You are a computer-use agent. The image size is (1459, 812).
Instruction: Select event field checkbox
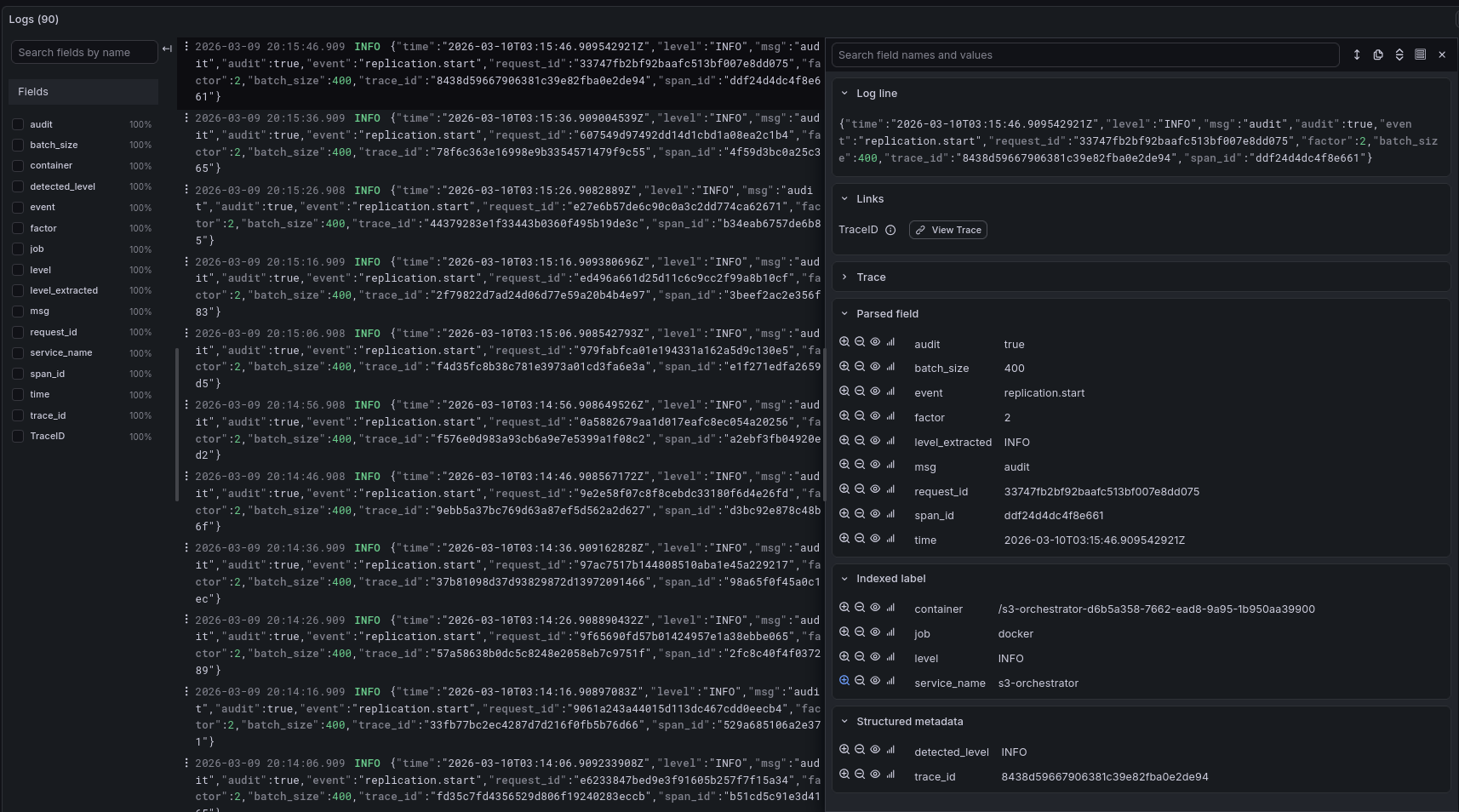coord(18,207)
